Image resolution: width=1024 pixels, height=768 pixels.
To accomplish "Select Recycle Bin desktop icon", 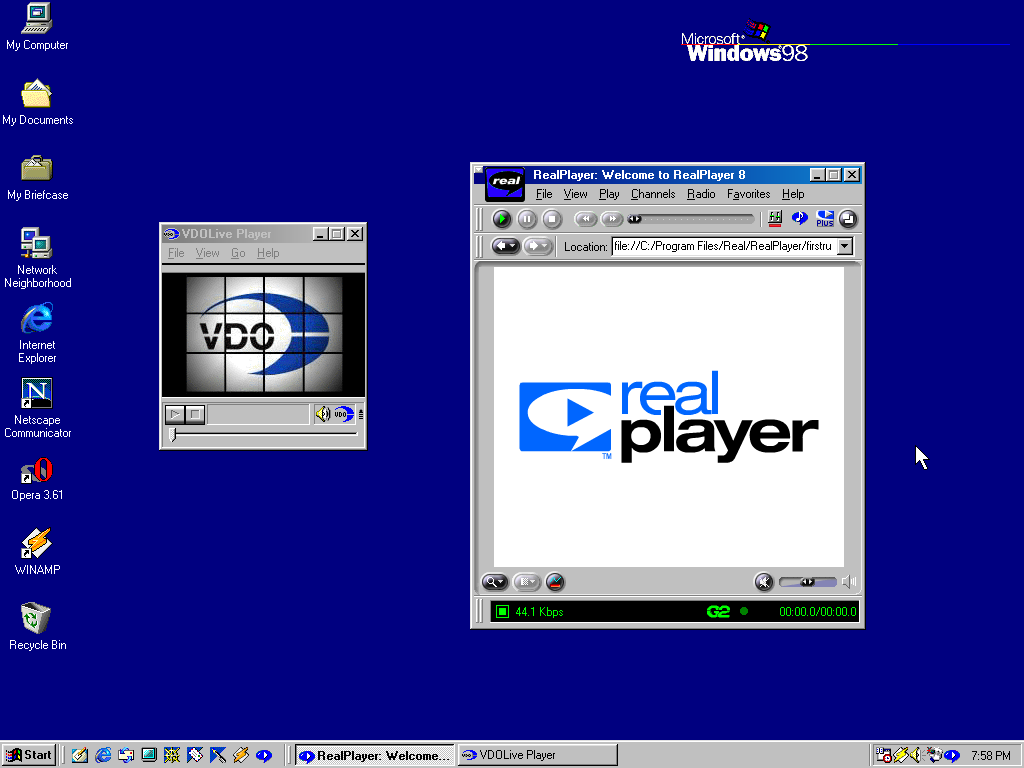I will [37, 626].
